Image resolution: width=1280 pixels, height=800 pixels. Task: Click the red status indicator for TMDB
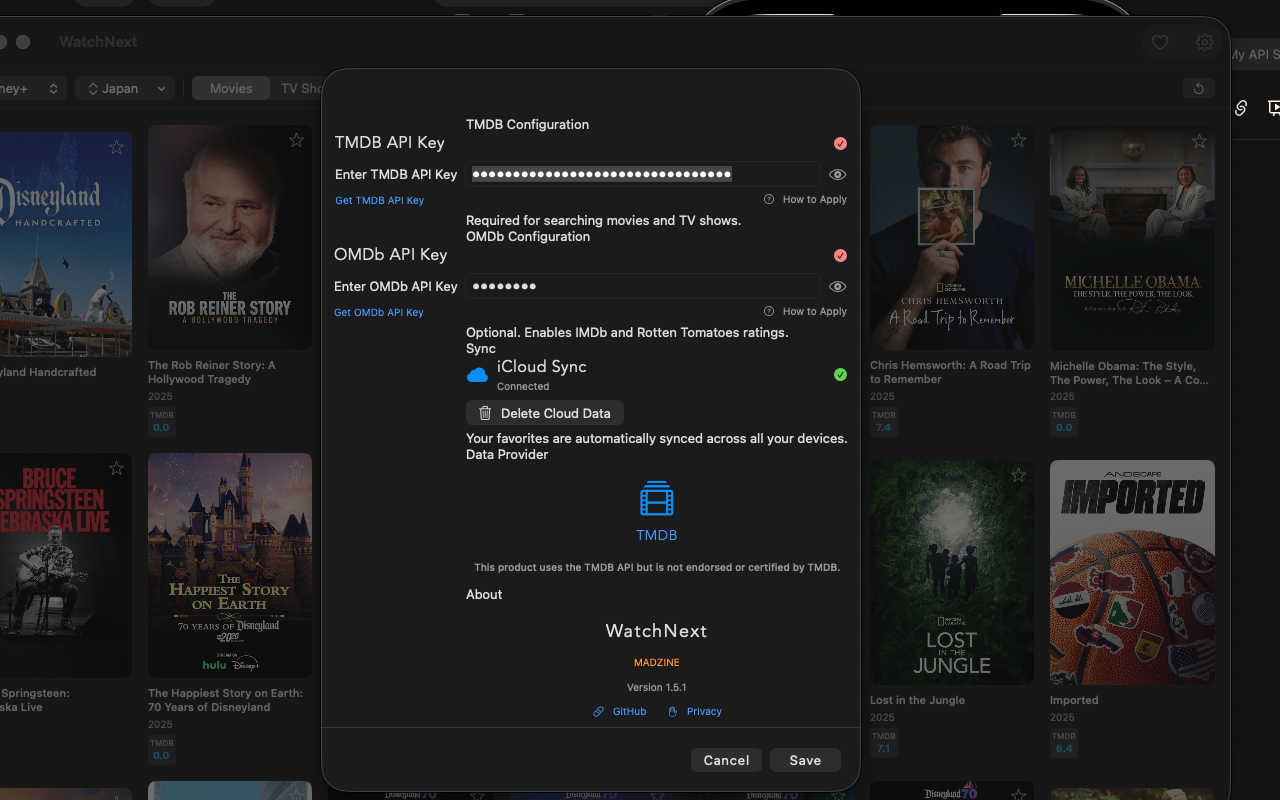pos(840,144)
